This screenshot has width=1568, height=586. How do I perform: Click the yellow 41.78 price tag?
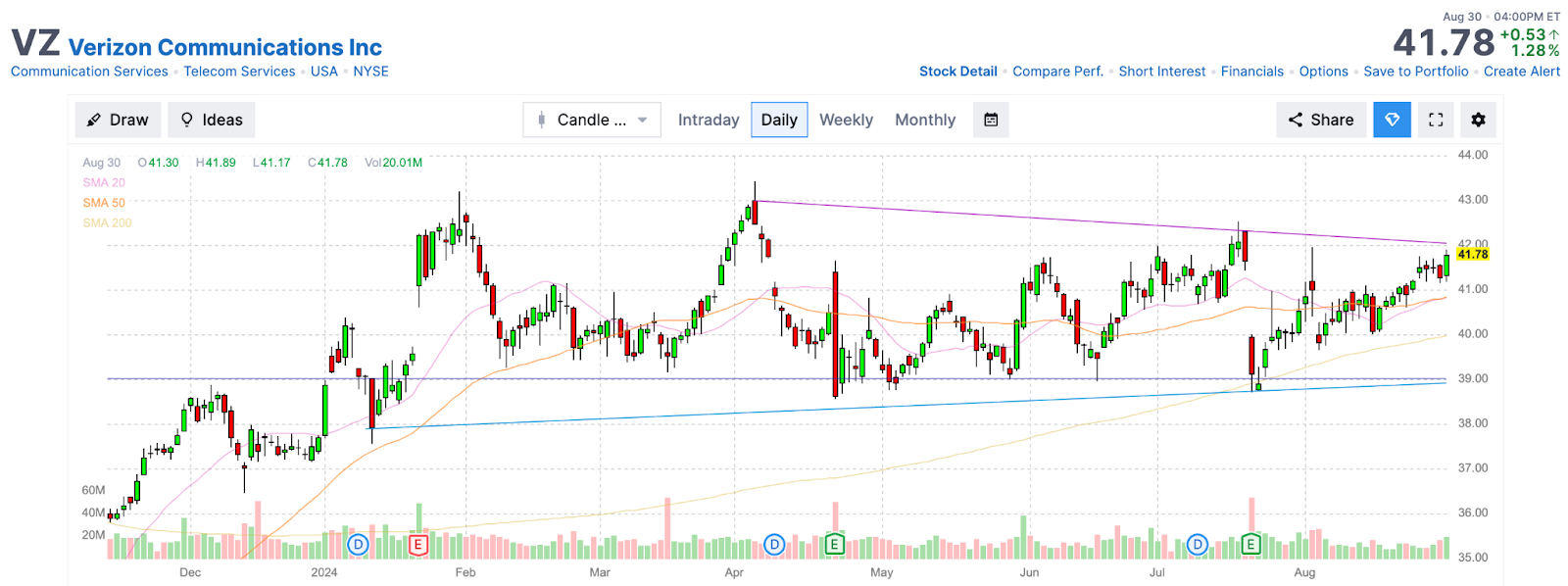[1472, 255]
